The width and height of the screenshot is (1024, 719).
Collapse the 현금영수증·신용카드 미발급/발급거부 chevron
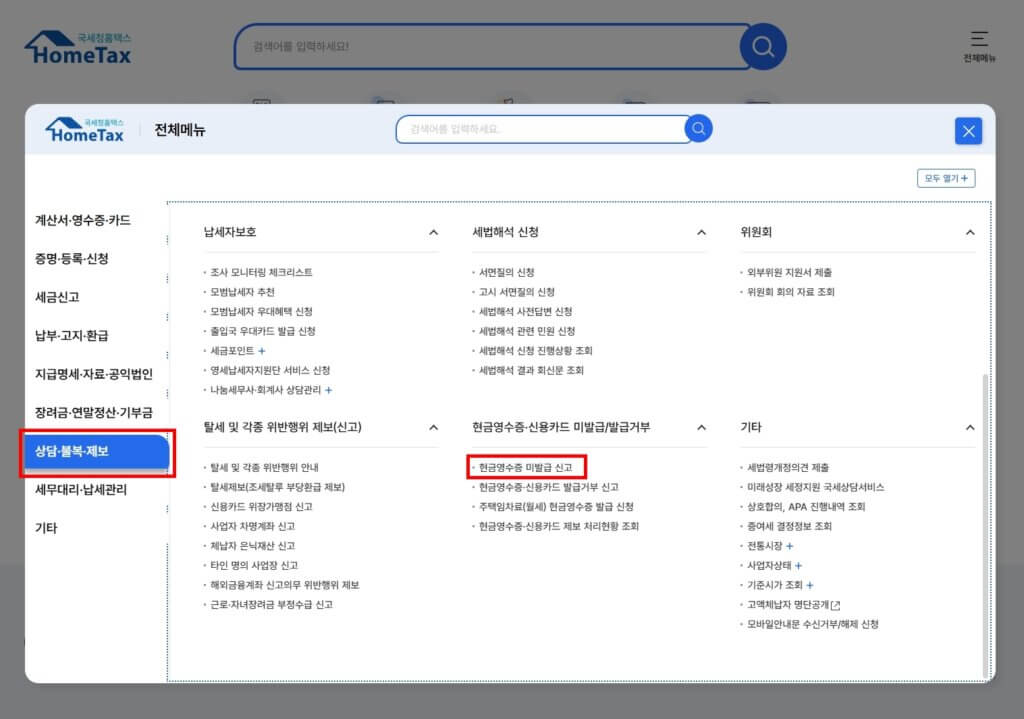701,428
